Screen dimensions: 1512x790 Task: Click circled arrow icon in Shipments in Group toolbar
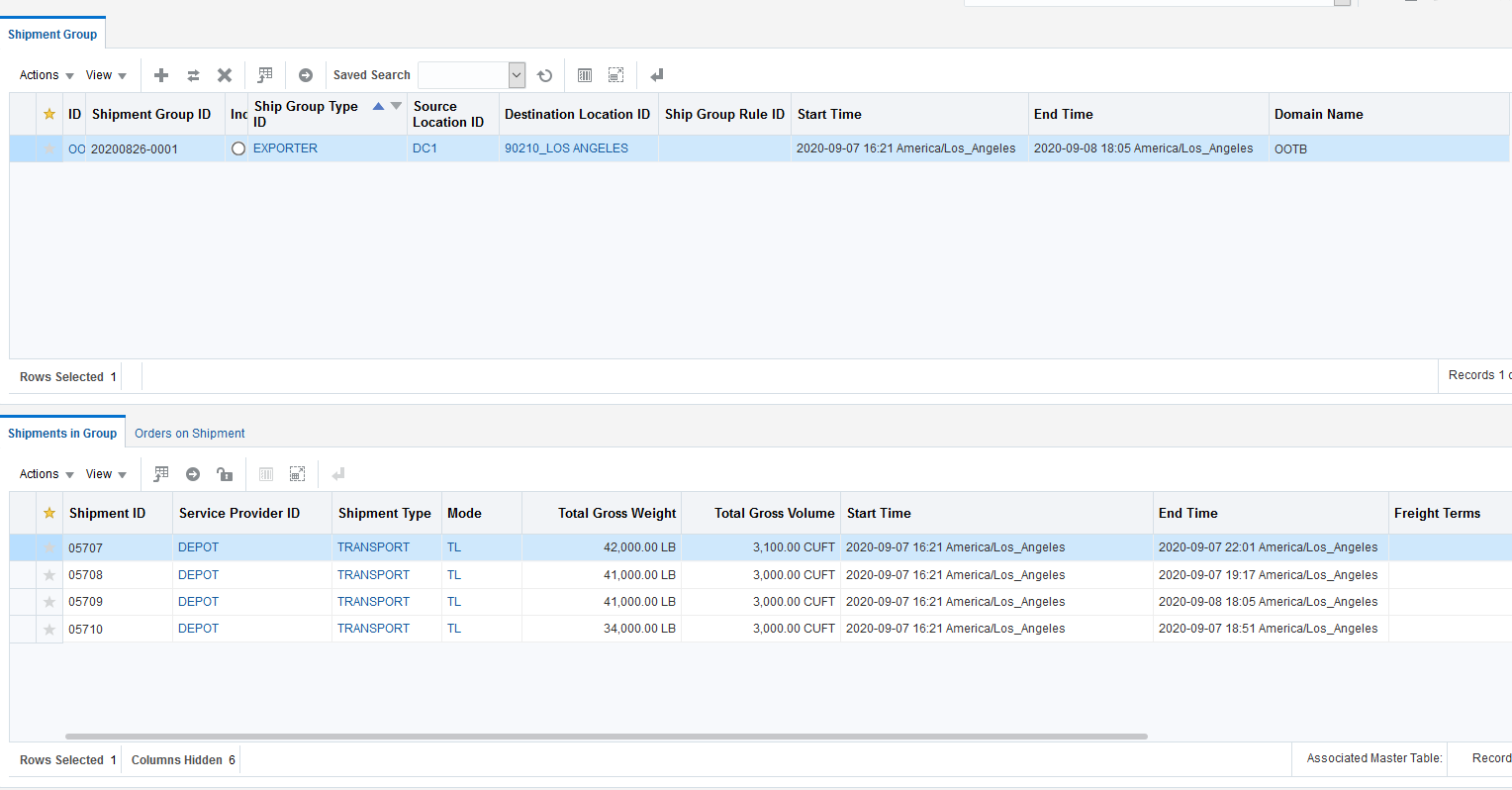[193, 474]
